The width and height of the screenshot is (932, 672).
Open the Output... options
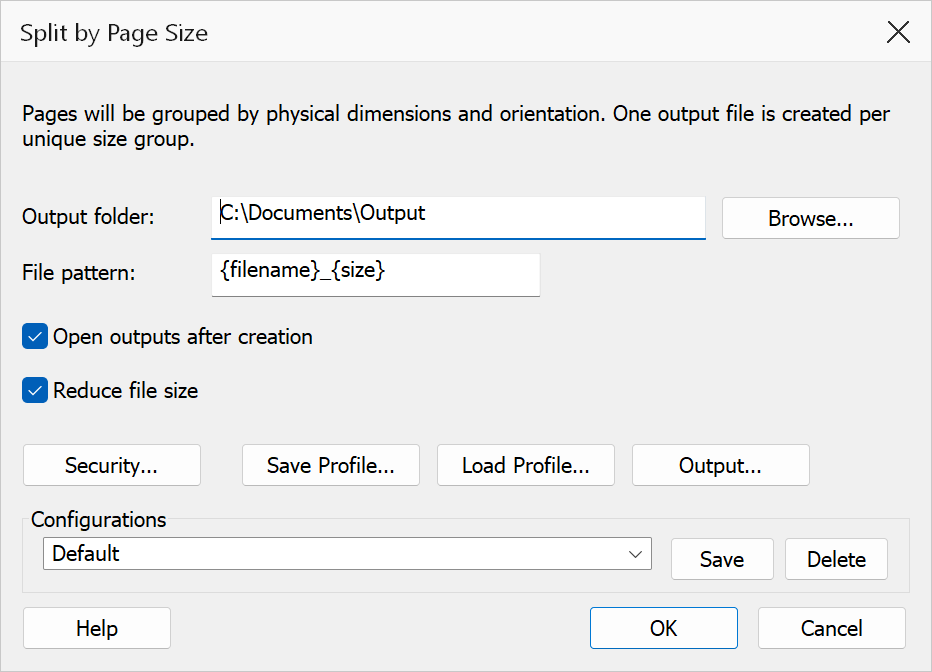[x=720, y=465]
